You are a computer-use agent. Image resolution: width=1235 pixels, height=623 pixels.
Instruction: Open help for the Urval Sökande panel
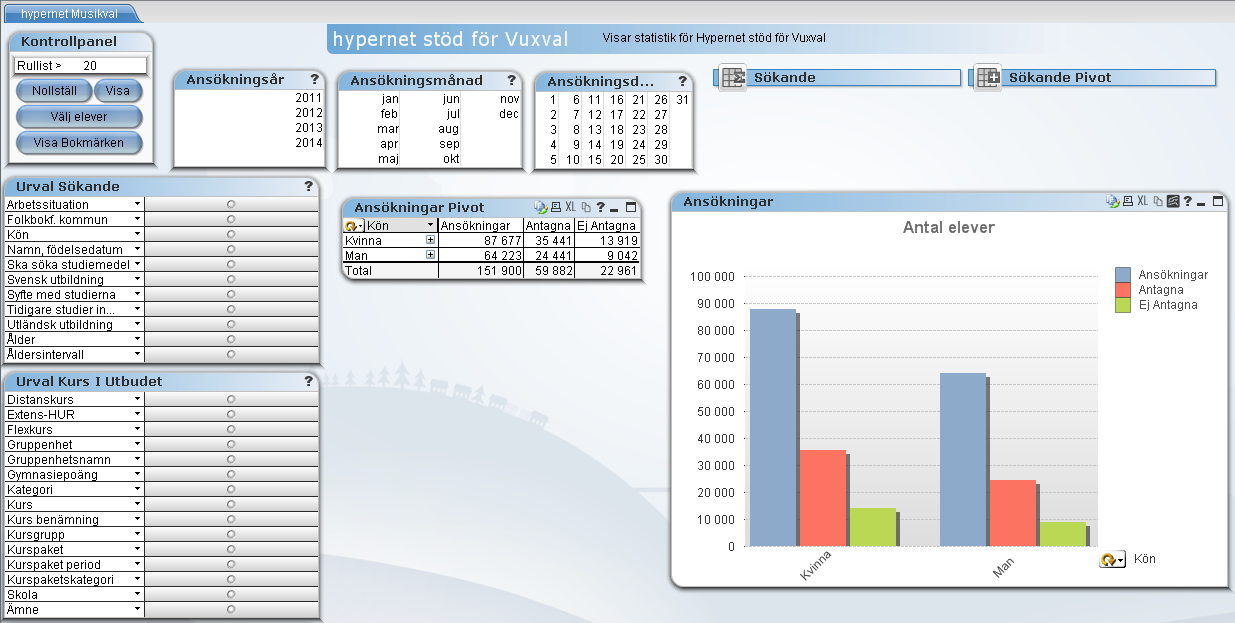tap(309, 186)
